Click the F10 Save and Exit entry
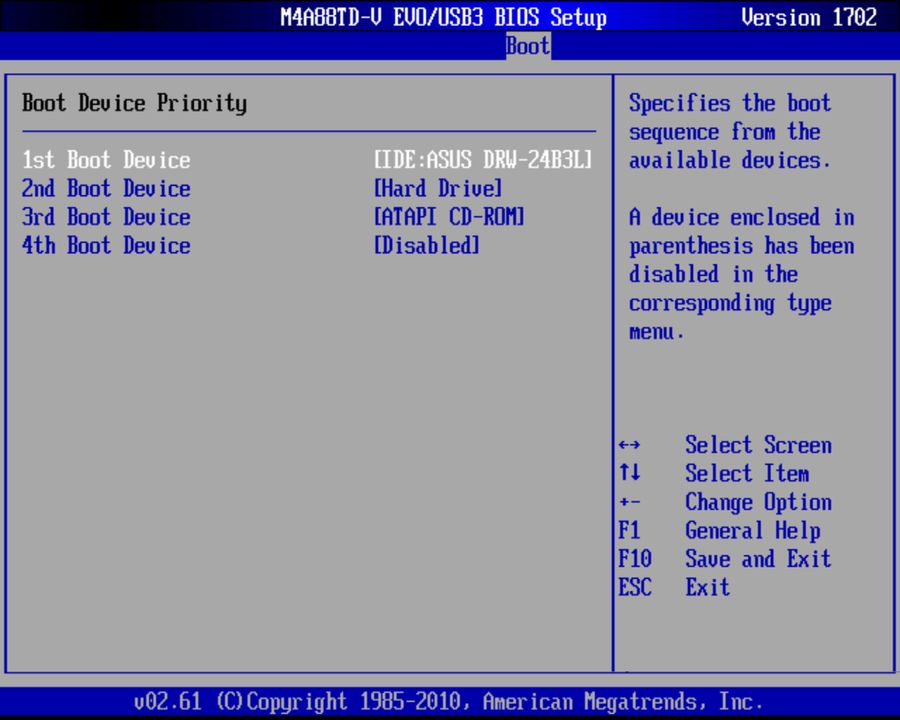The height and width of the screenshot is (720, 900). point(730,559)
